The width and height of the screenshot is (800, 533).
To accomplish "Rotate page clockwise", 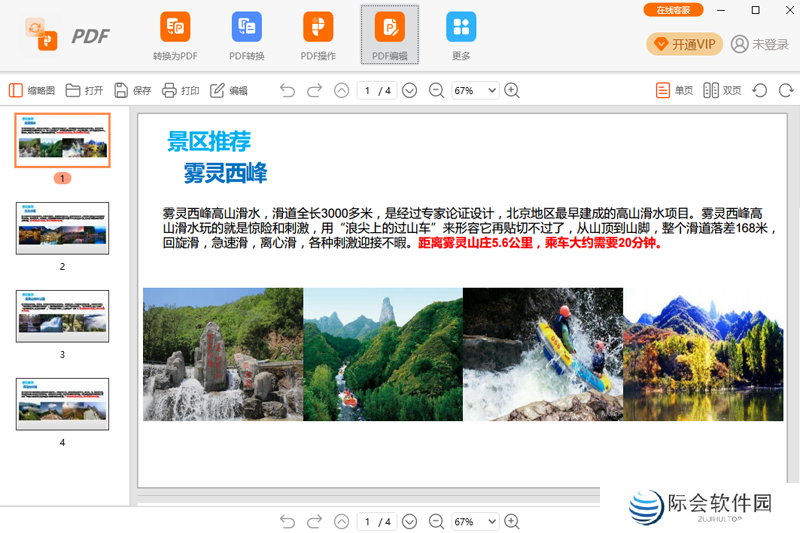I will click(x=786, y=91).
